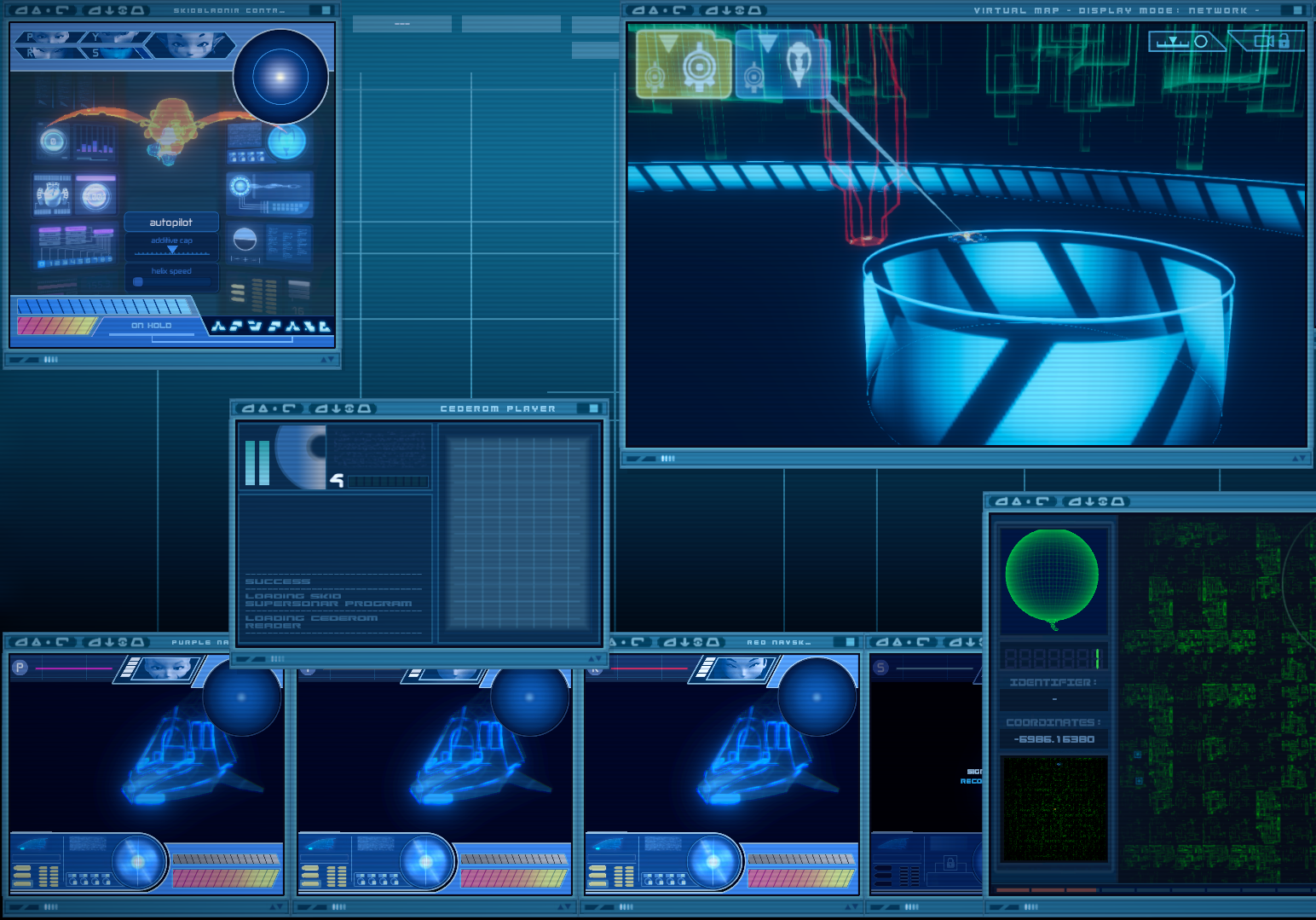The height and width of the screenshot is (920, 1316).
Task: Select the Y pilot tab in Skidbladnir control
Action: (x=115, y=38)
